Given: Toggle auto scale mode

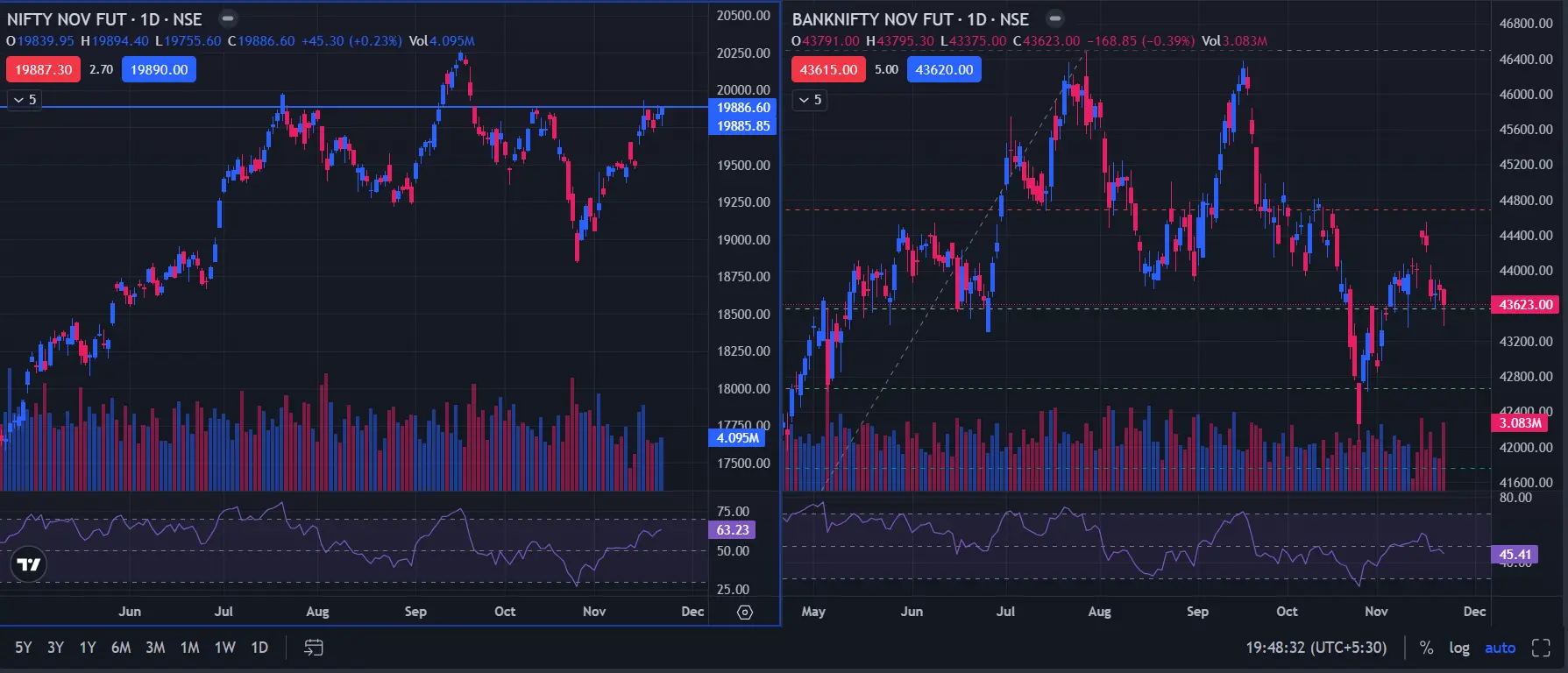Looking at the screenshot, I should point(1500,648).
